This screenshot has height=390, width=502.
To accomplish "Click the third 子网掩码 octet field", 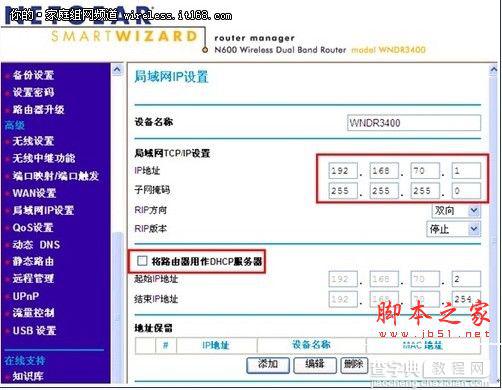I will (x=425, y=191).
